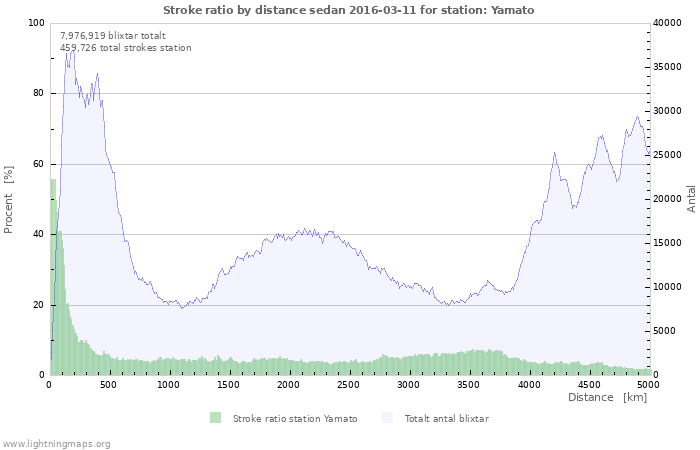The width and height of the screenshot is (700, 450).
Task: Click the lavender Totalt antal blixtar swatch
Action: 387,417
